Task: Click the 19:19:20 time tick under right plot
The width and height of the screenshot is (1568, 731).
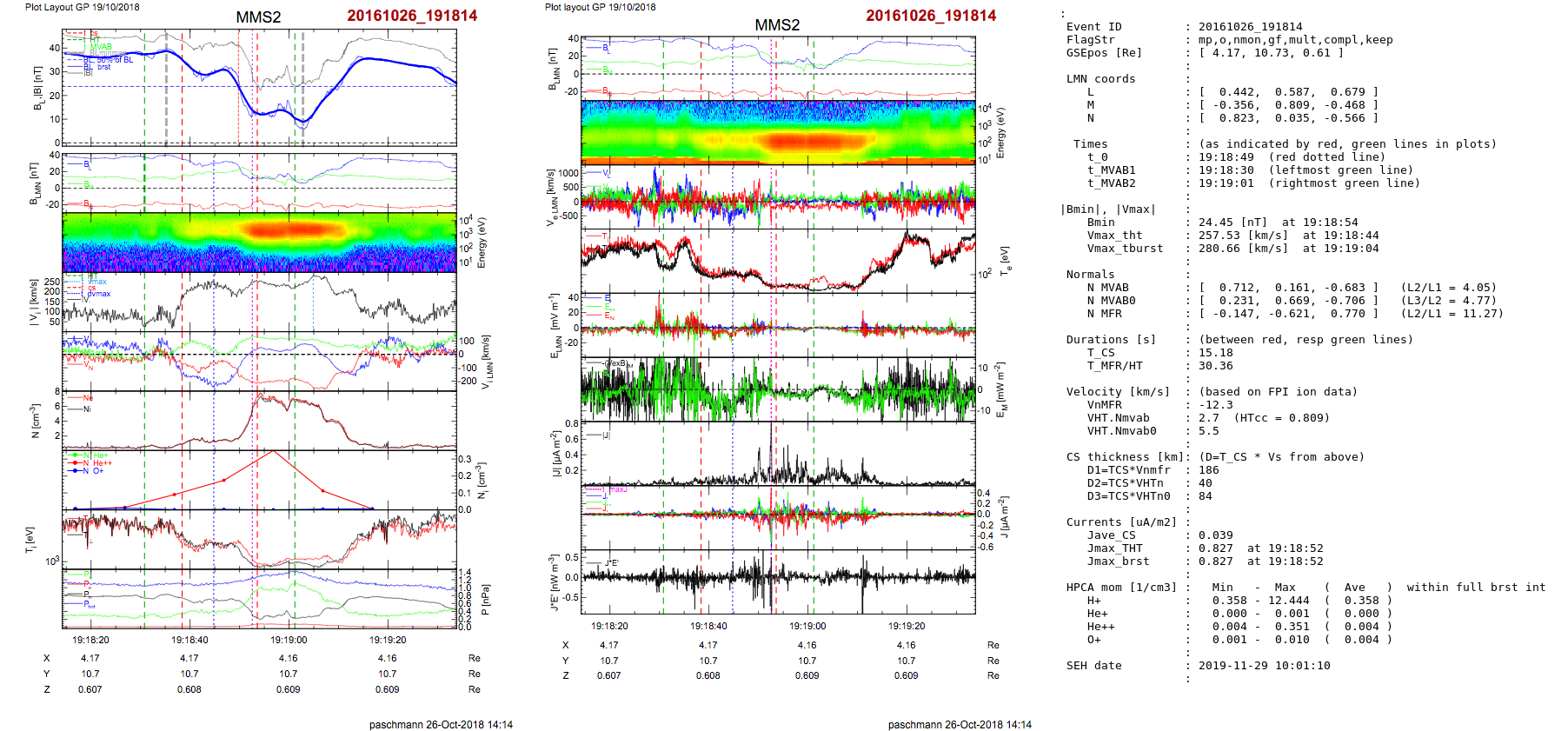Action: 907,626
